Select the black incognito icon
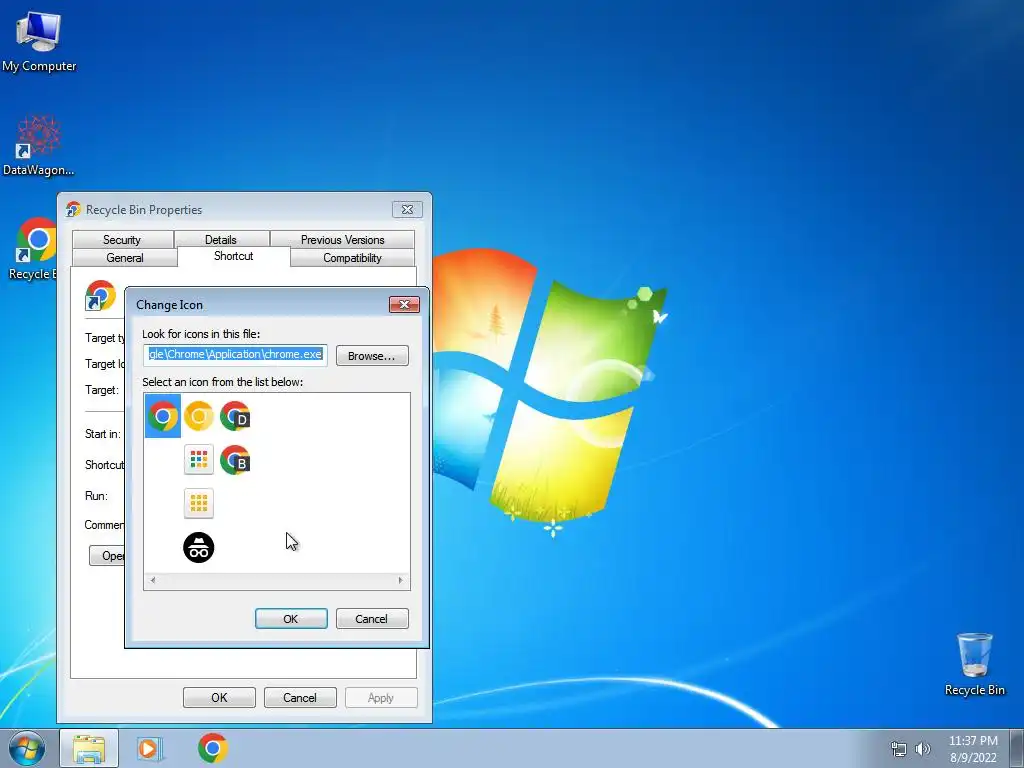The height and width of the screenshot is (768, 1024). point(199,547)
